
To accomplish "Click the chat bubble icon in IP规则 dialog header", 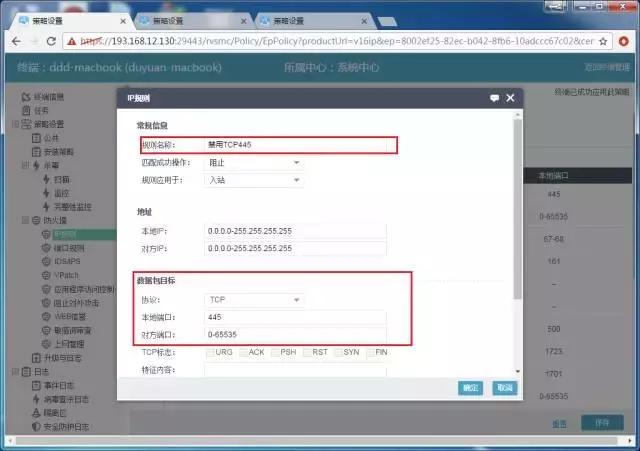I will tap(494, 98).
